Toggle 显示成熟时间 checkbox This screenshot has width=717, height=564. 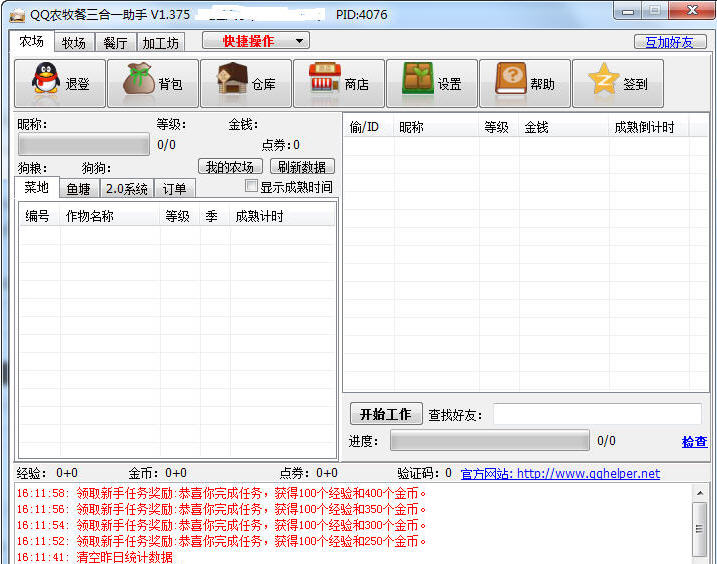[251, 186]
